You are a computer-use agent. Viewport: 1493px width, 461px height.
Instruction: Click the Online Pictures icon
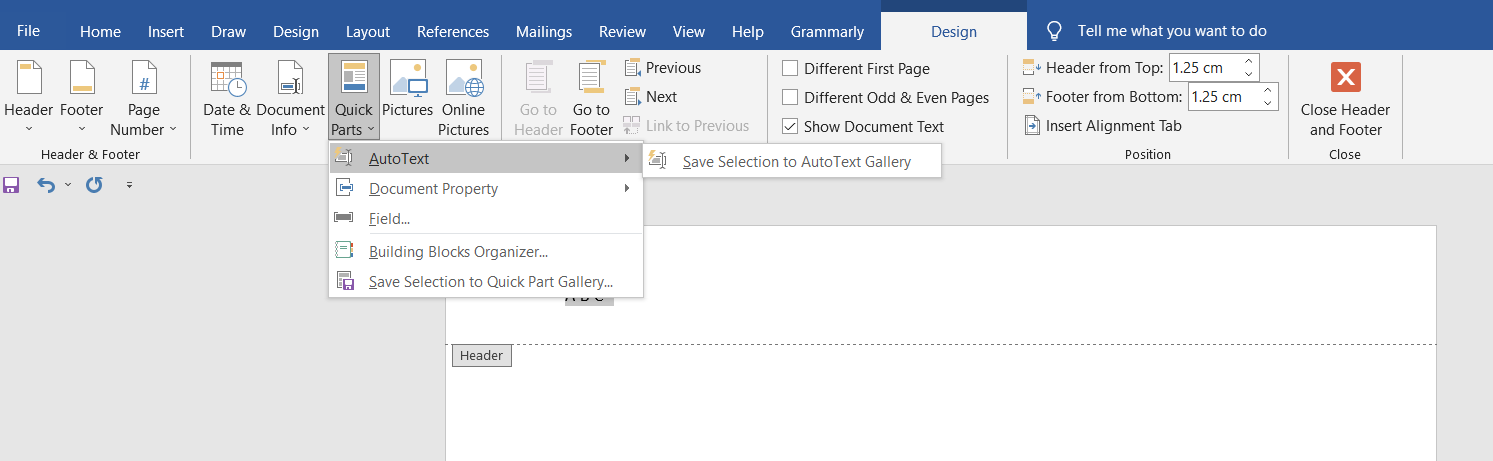tap(464, 80)
